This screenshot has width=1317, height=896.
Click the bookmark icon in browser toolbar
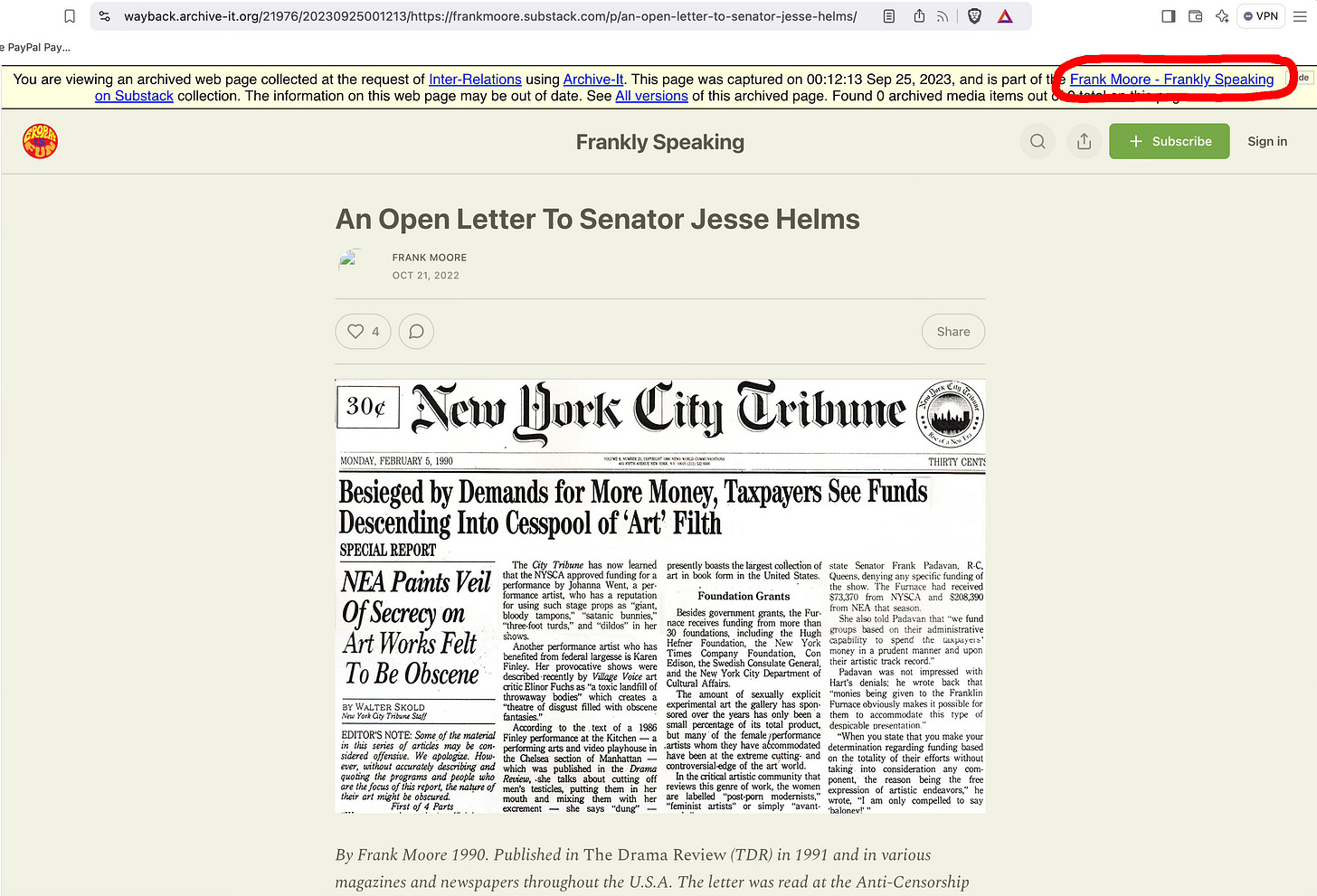pos(70,16)
